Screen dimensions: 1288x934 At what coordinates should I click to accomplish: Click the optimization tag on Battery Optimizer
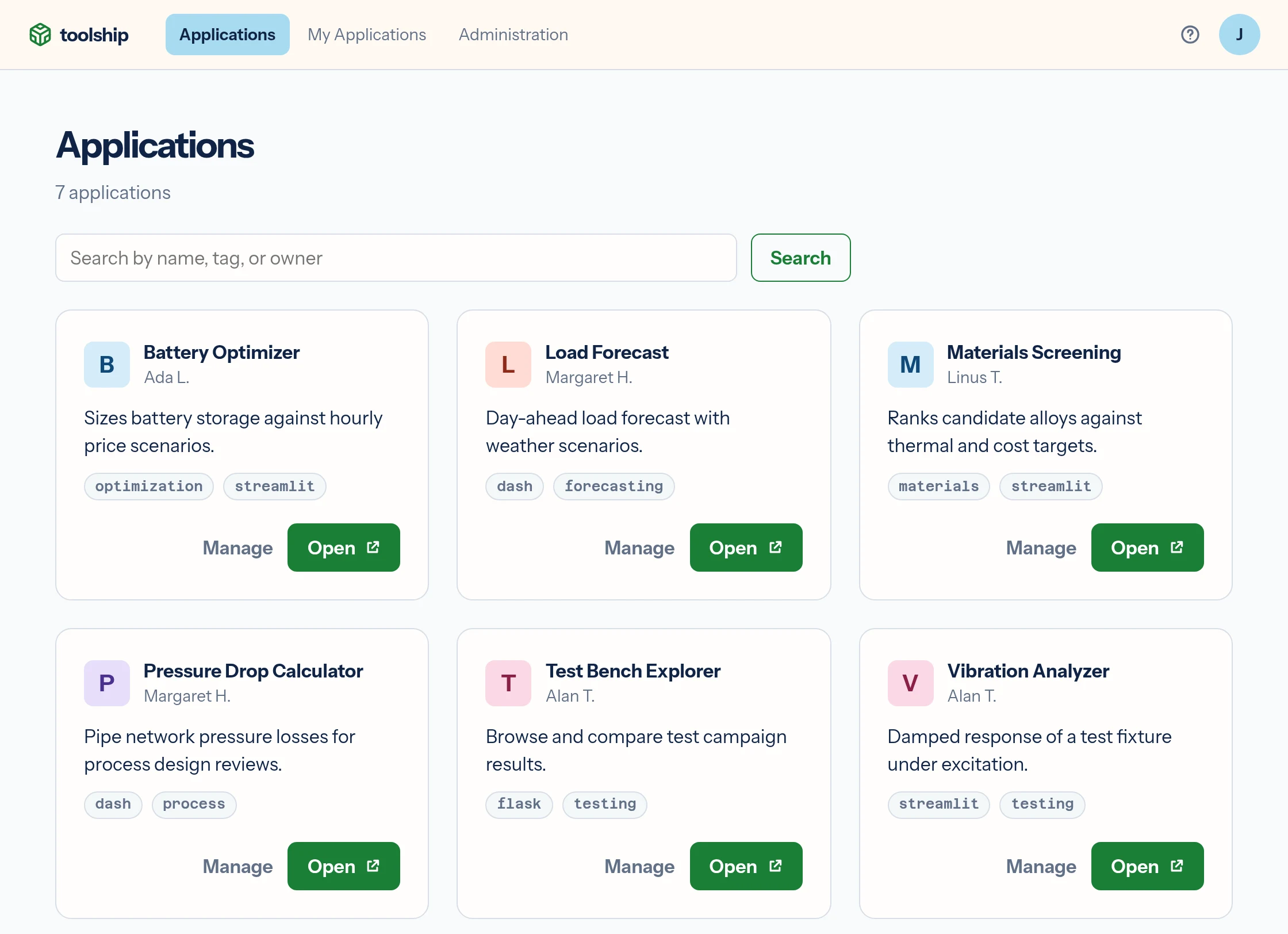(x=149, y=487)
